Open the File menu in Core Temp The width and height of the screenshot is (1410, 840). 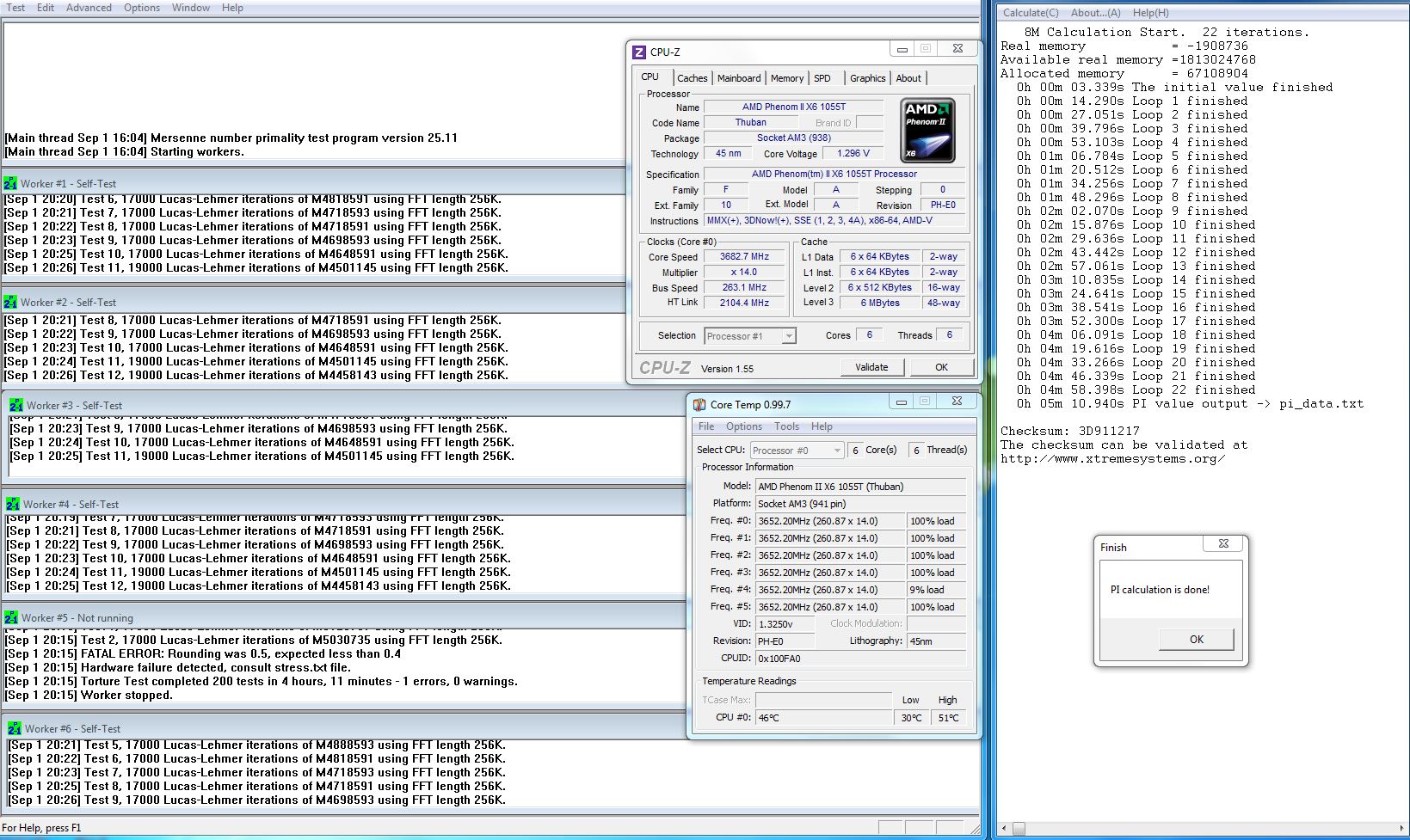point(706,426)
